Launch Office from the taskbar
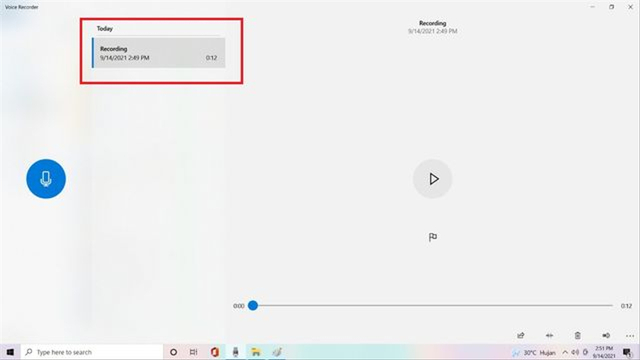 tap(215, 352)
